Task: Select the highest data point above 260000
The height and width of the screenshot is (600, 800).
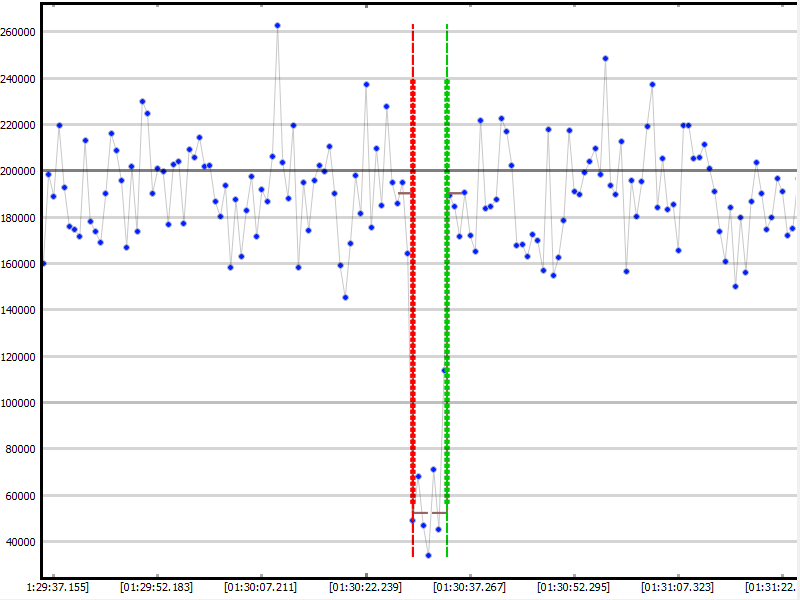Action: coord(277,26)
